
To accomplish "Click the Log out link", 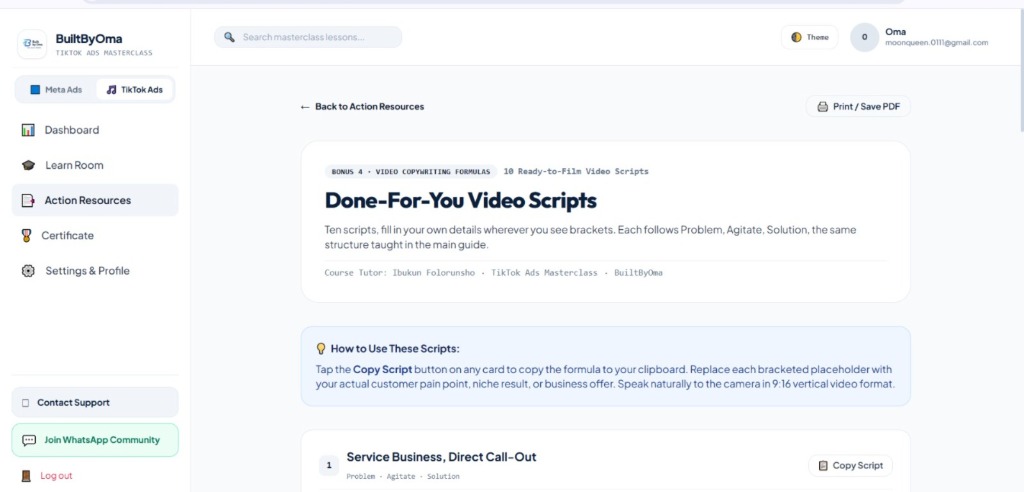I will pos(47,476).
